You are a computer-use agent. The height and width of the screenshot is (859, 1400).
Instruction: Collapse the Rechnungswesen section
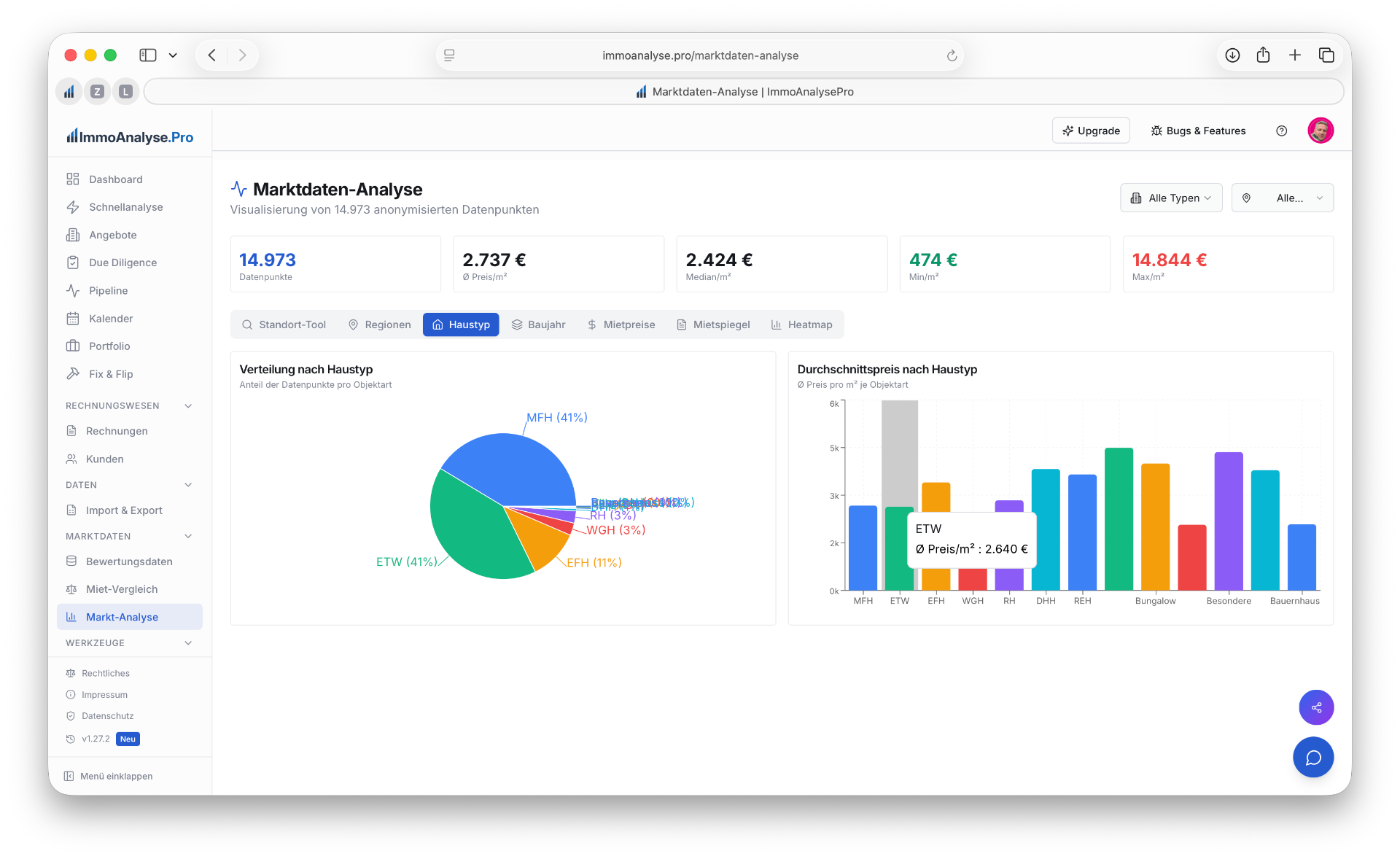(x=129, y=405)
